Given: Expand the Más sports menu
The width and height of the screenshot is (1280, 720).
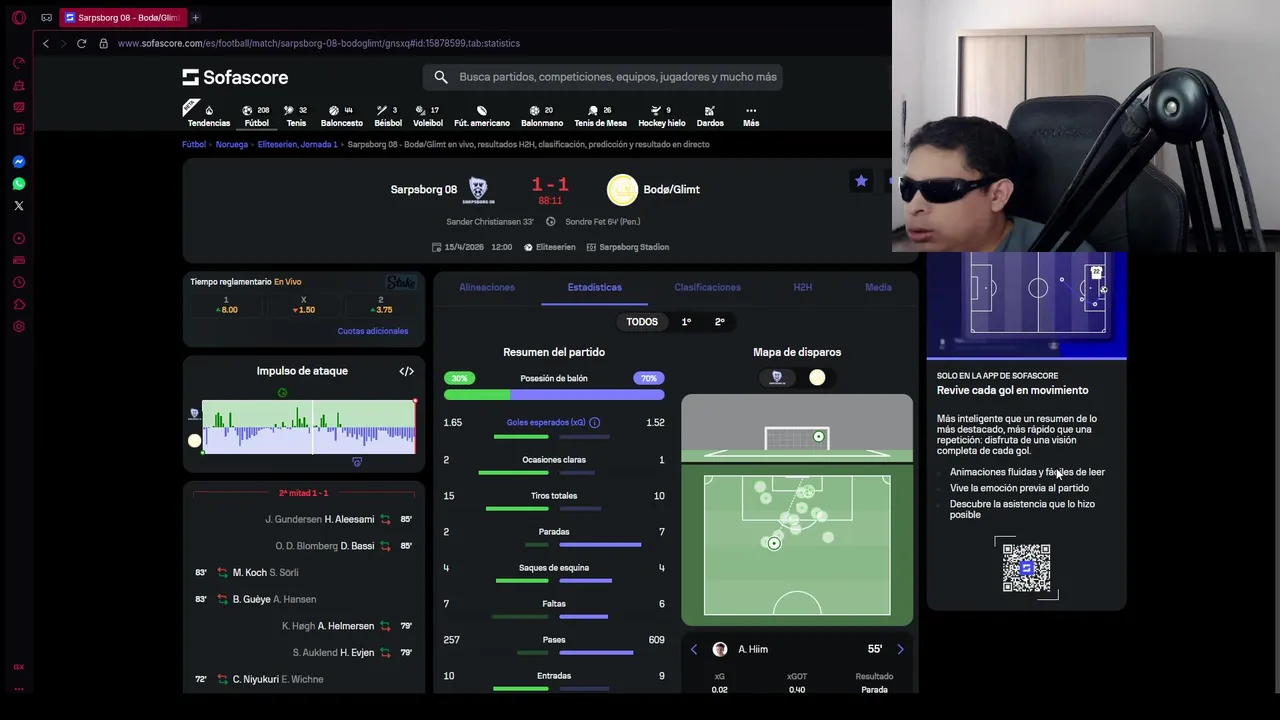Looking at the screenshot, I should [751, 116].
